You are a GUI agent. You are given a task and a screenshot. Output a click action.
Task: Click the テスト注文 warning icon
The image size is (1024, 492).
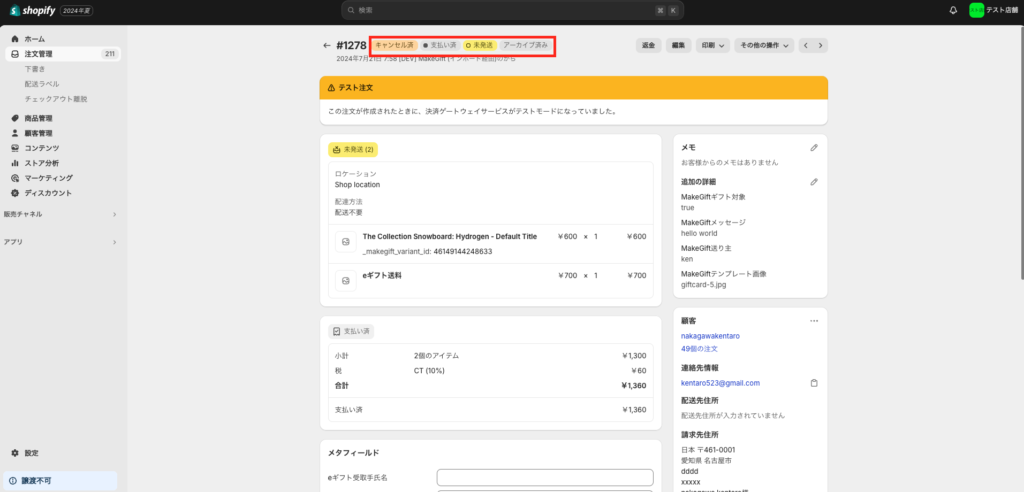tap(332, 88)
